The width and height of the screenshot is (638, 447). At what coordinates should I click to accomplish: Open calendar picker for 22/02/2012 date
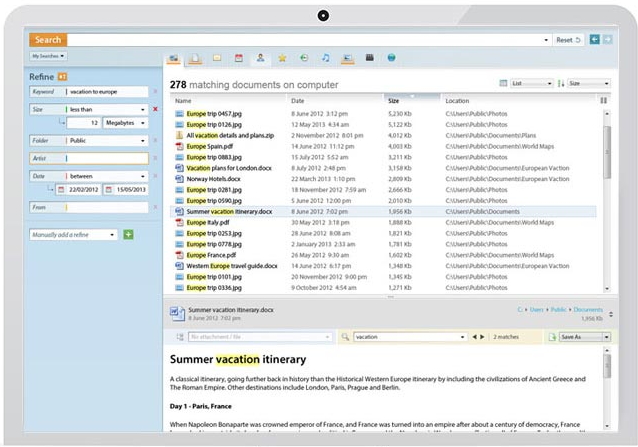click(x=61, y=190)
